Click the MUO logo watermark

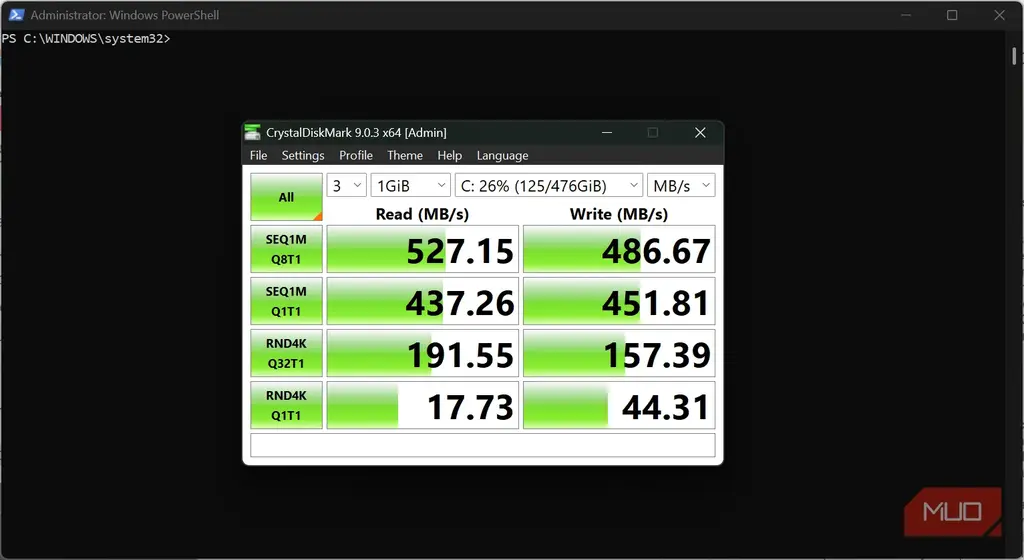[x=952, y=512]
